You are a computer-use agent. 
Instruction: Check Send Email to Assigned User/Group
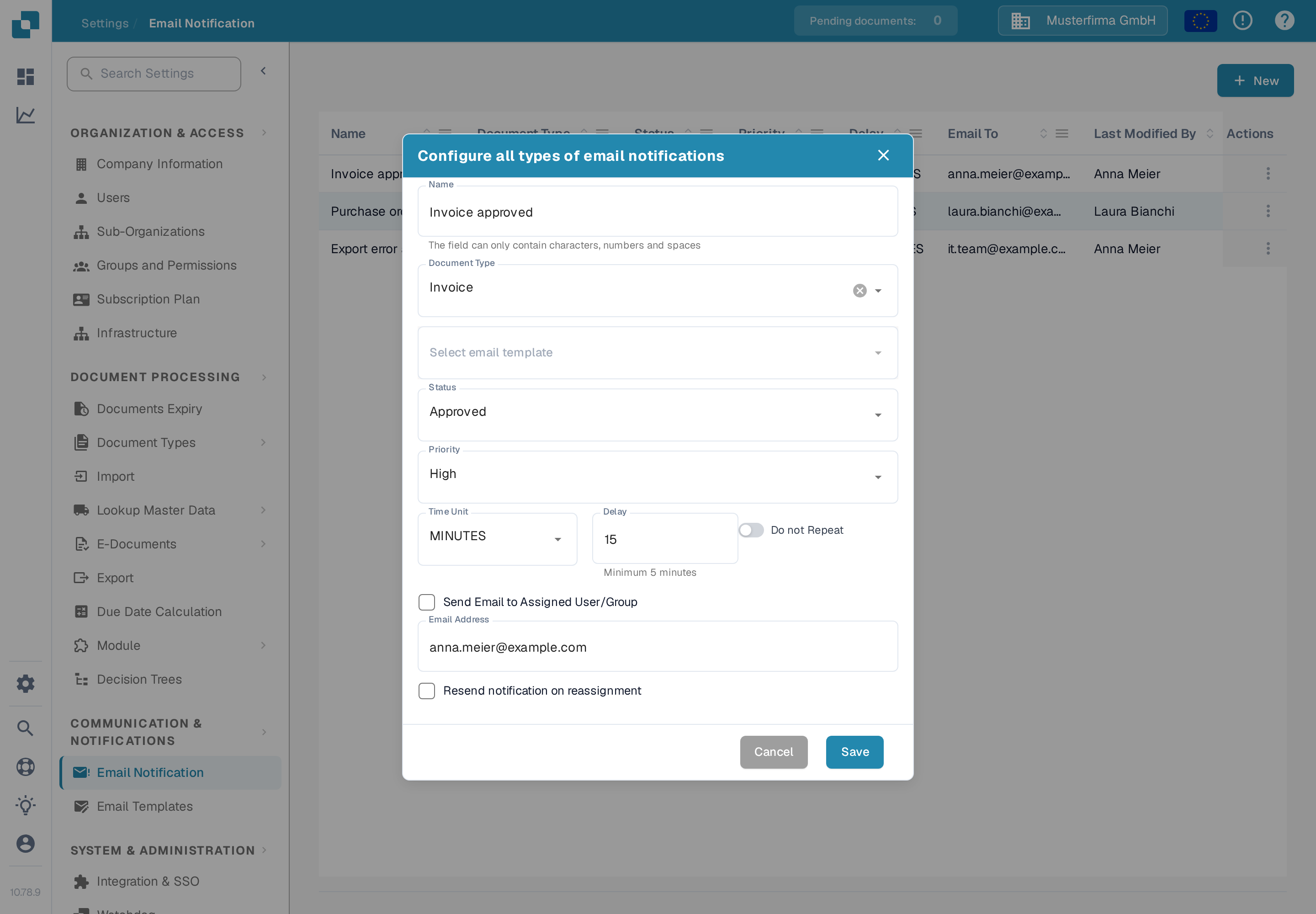pyautogui.click(x=427, y=602)
